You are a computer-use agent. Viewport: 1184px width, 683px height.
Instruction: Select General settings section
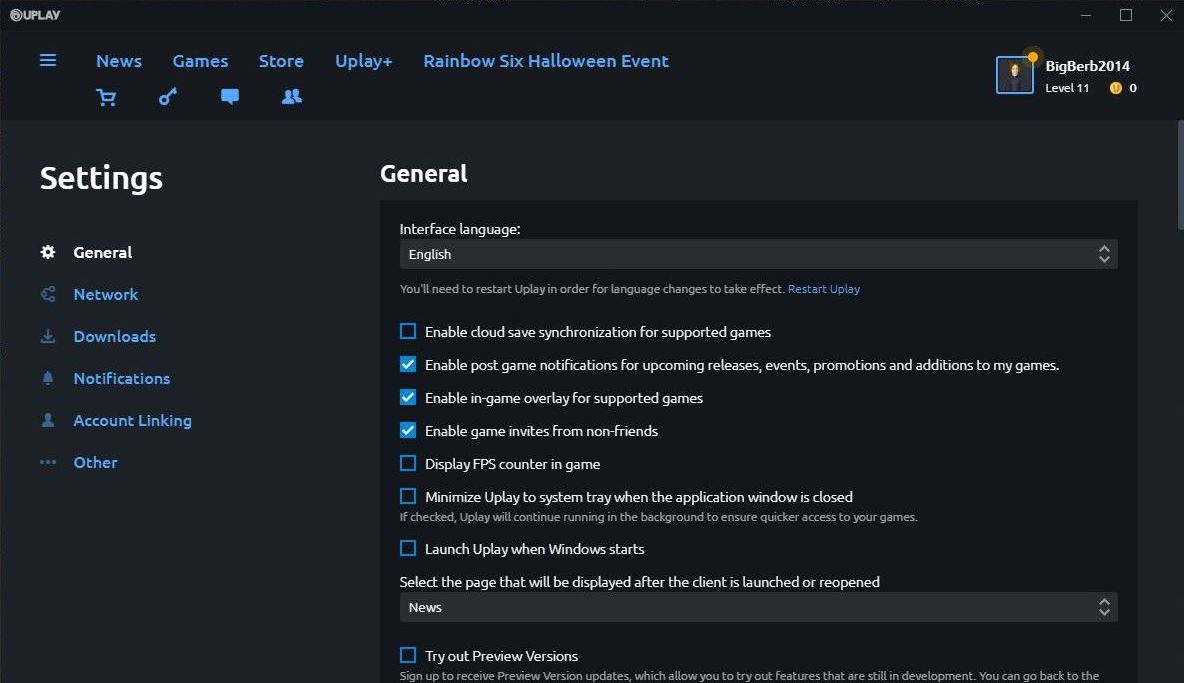pyautogui.click(x=103, y=252)
